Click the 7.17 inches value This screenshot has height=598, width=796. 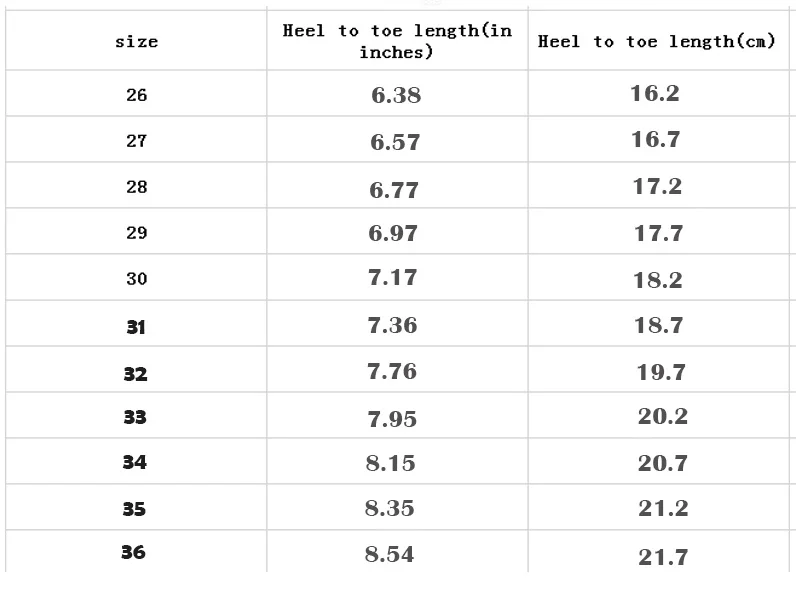pos(393,277)
